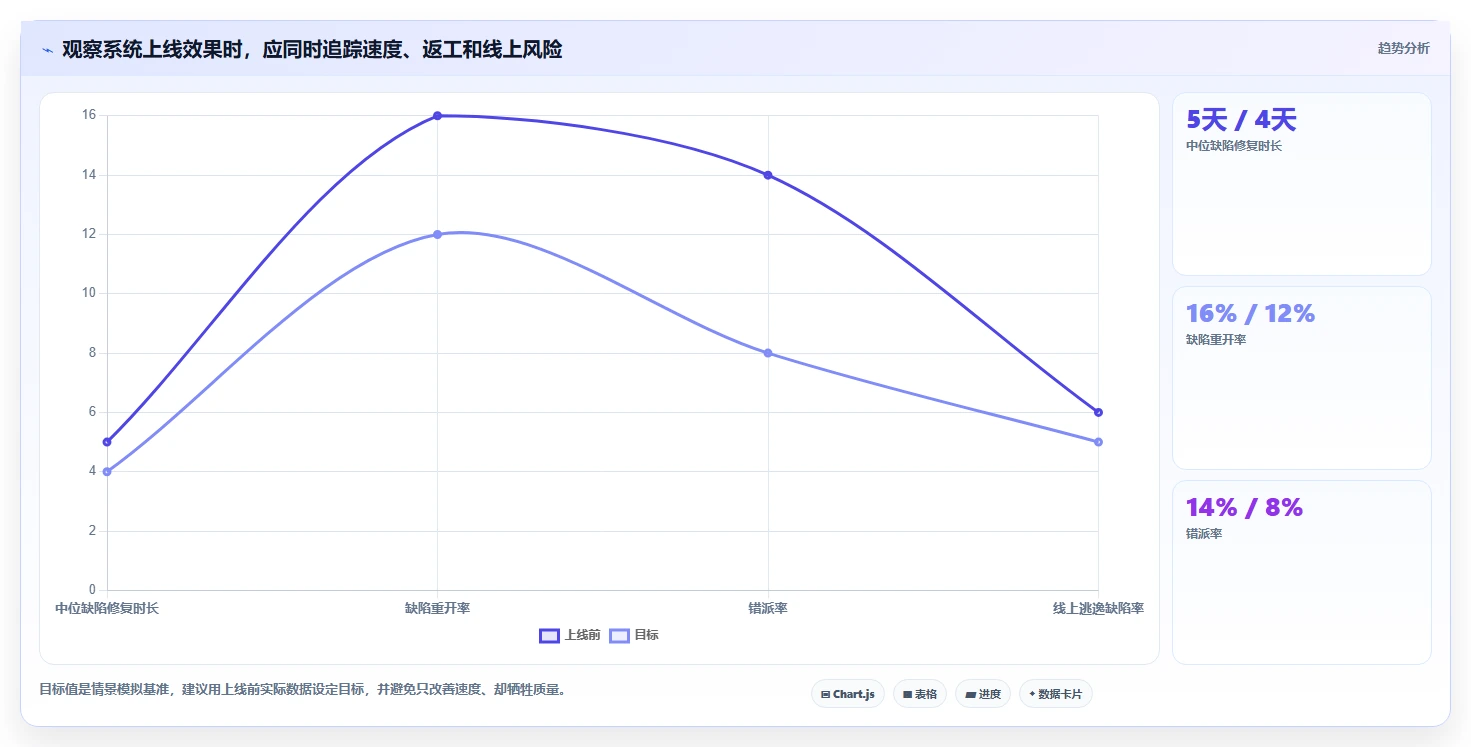Click the 中位缺陷修复时长 caption in the first card
This screenshot has height=747, width=1471.
(1234, 146)
